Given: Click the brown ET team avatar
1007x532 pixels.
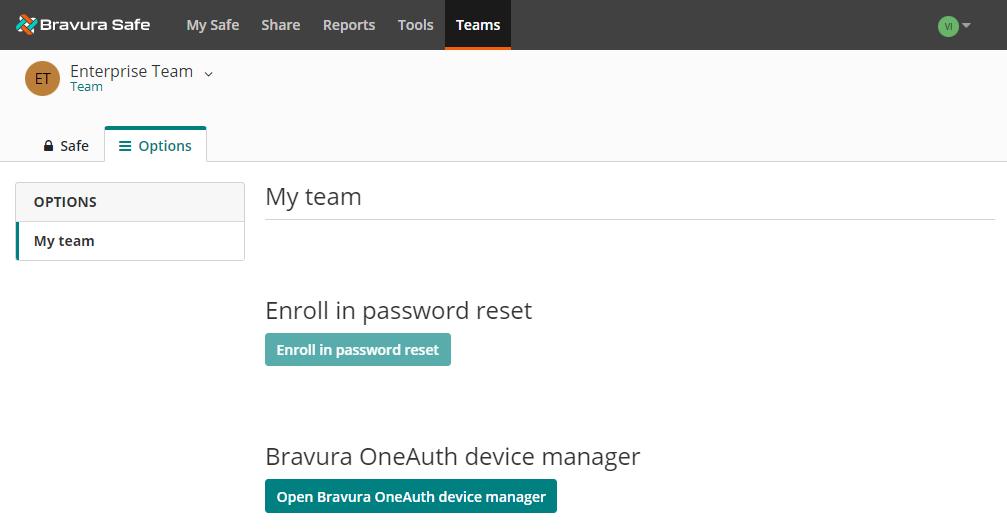Looking at the screenshot, I should [x=42, y=79].
